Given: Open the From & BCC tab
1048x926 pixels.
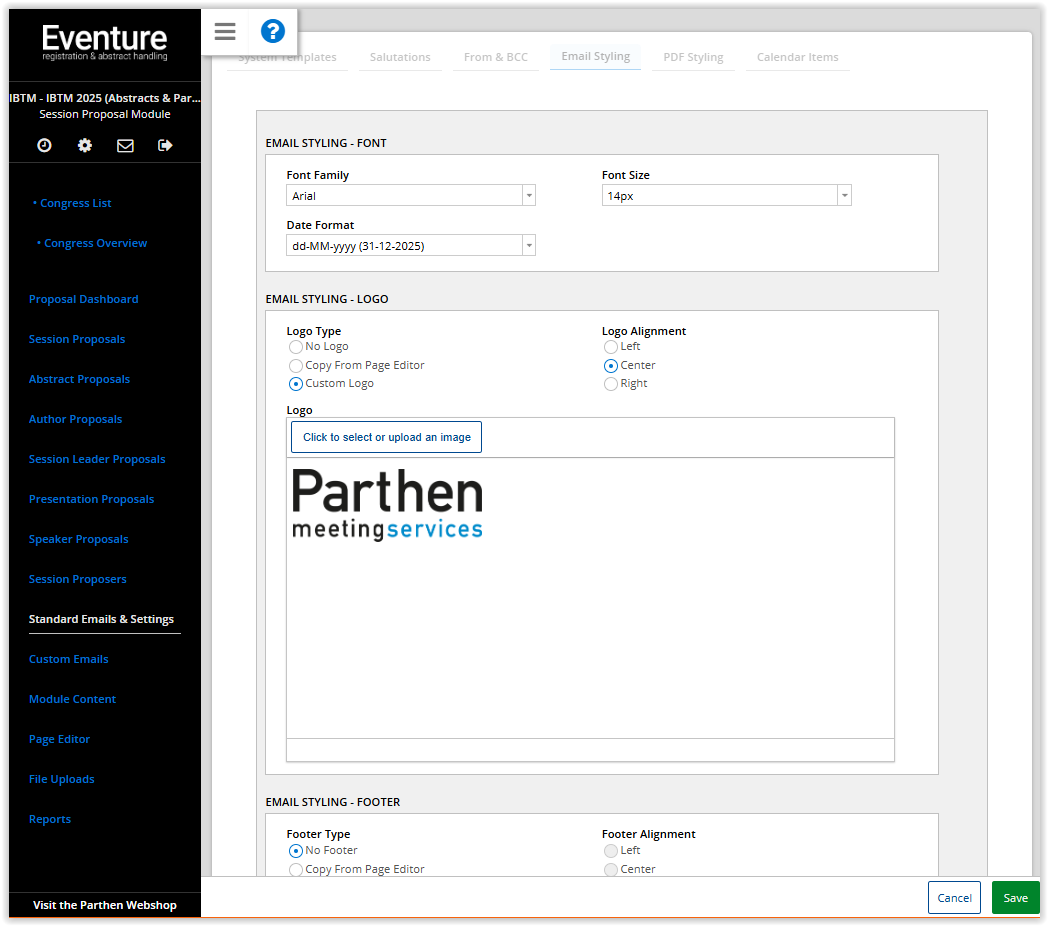Looking at the screenshot, I should tap(496, 57).
